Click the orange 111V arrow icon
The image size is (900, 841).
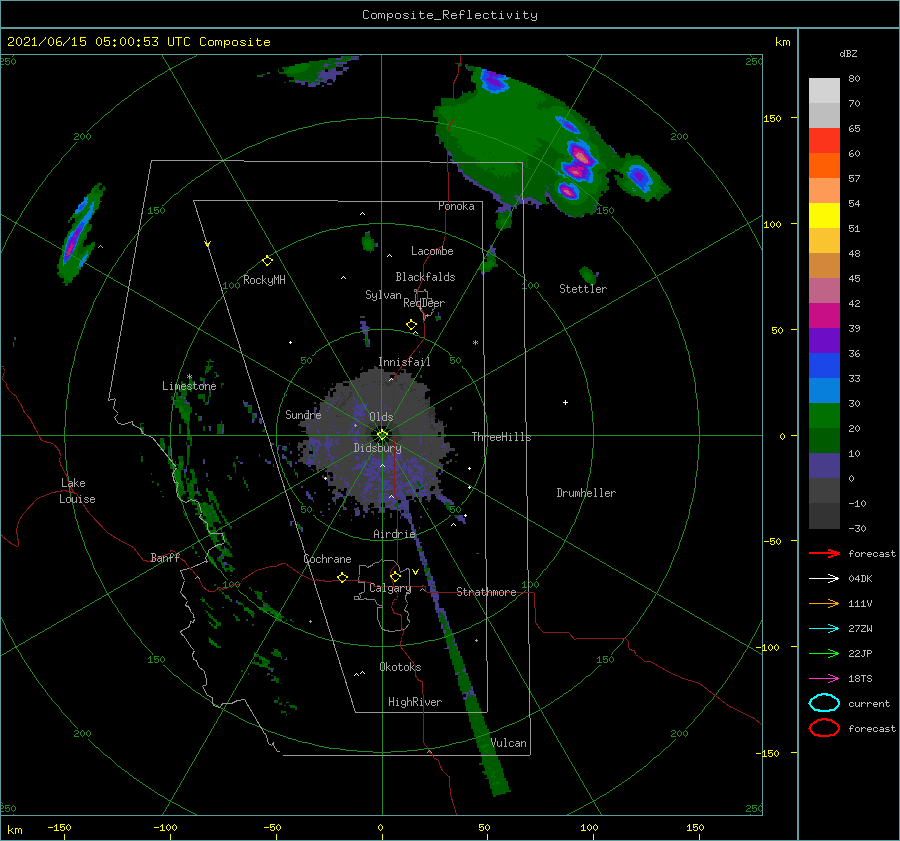[x=824, y=603]
